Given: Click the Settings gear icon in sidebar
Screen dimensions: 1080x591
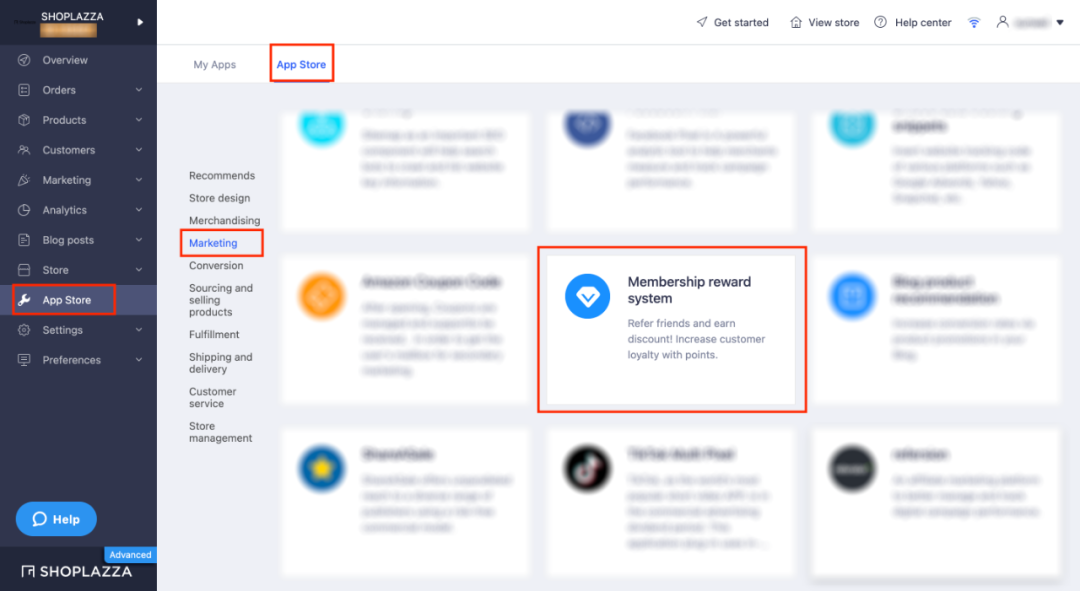Looking at the screenshot, I should pyautogui.click(x=24, y=330).
